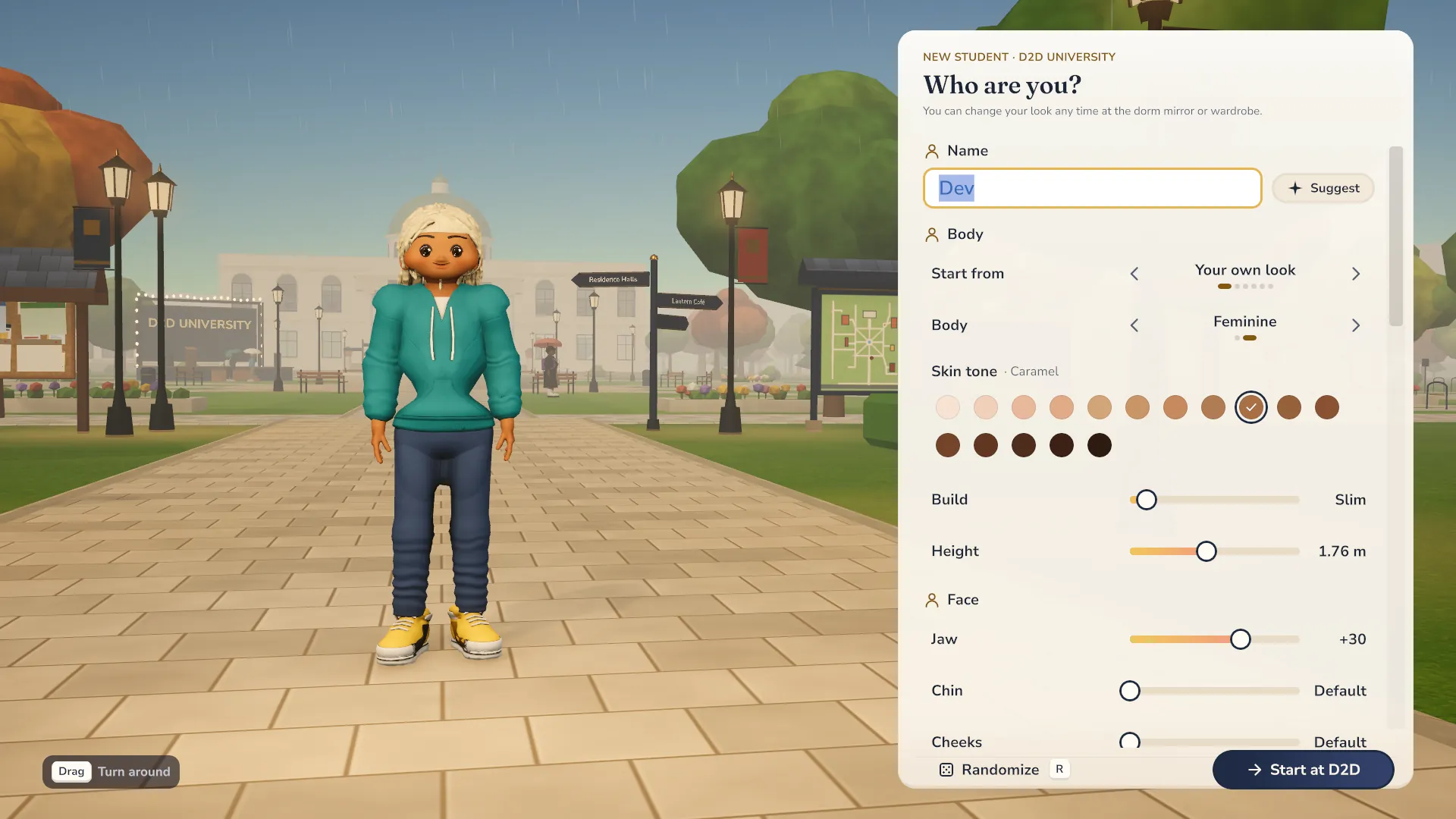This screenshot has height=819, width=1456.
Task: Switch Body type to next option
Action: (1356, 325)
